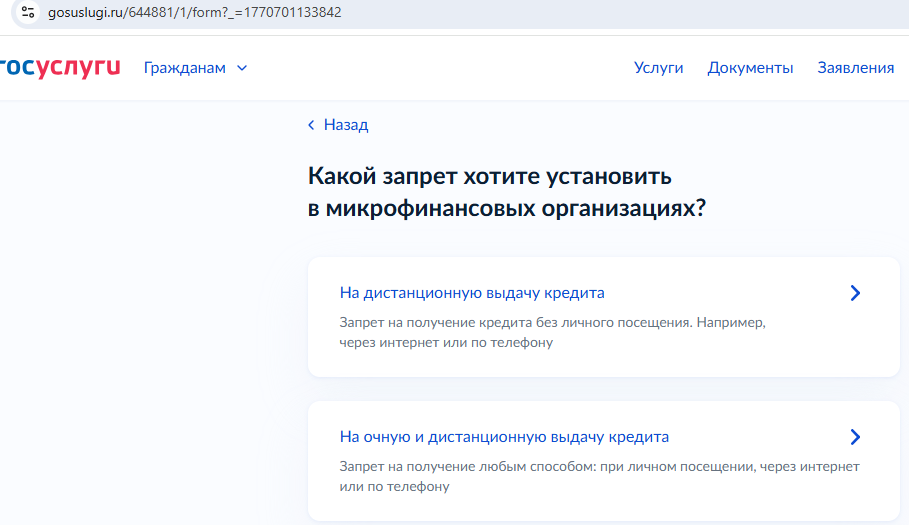Choose "На очную и дистанционную выдачу кредита"
Screen dimensions: 909x525
pyautogui.click(x=504, y=437)
